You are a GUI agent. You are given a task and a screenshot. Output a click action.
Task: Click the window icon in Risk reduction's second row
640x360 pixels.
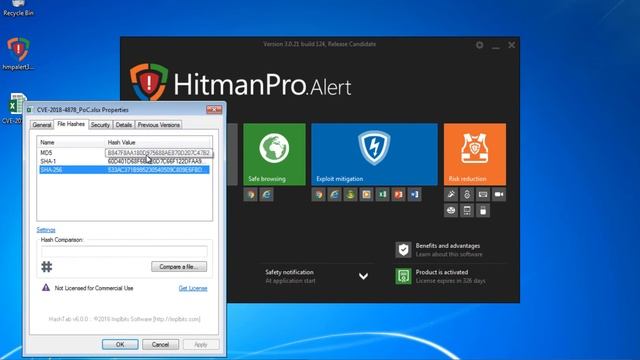click(x=467, y=211)
